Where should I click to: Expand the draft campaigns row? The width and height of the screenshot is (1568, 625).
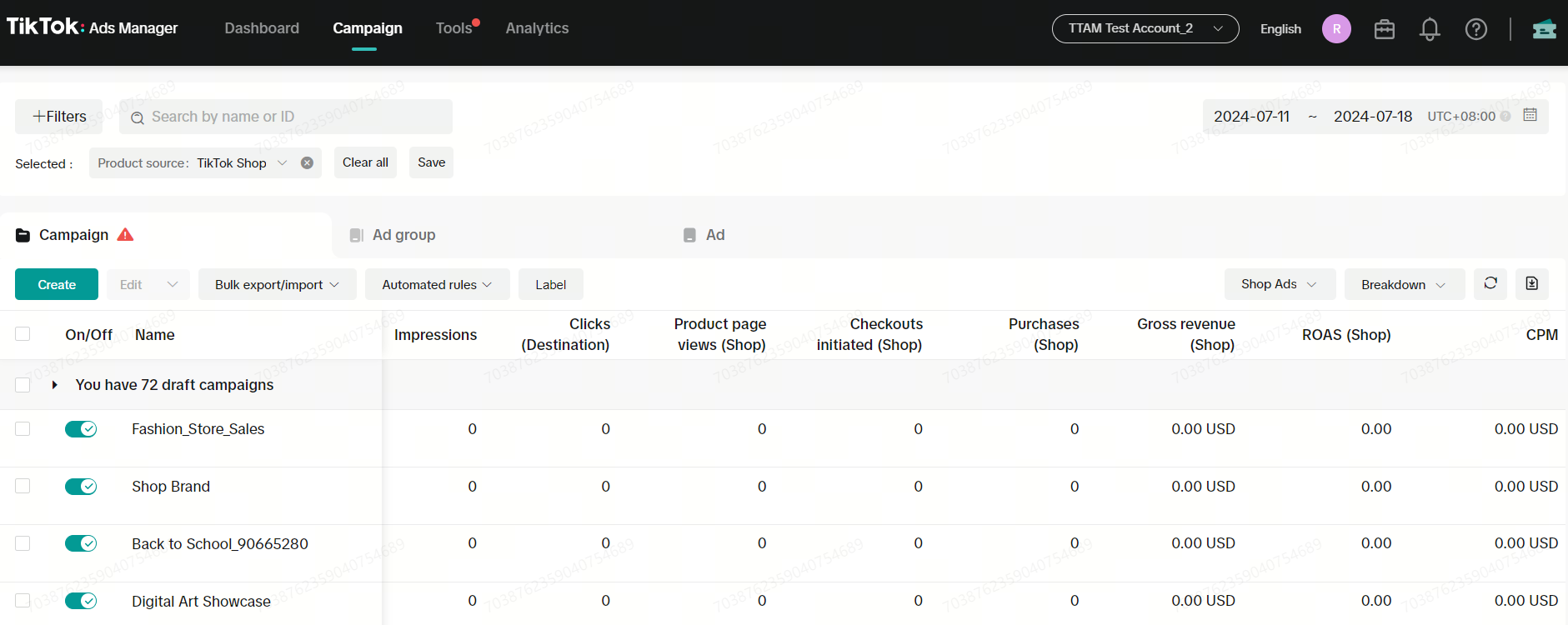54,385
